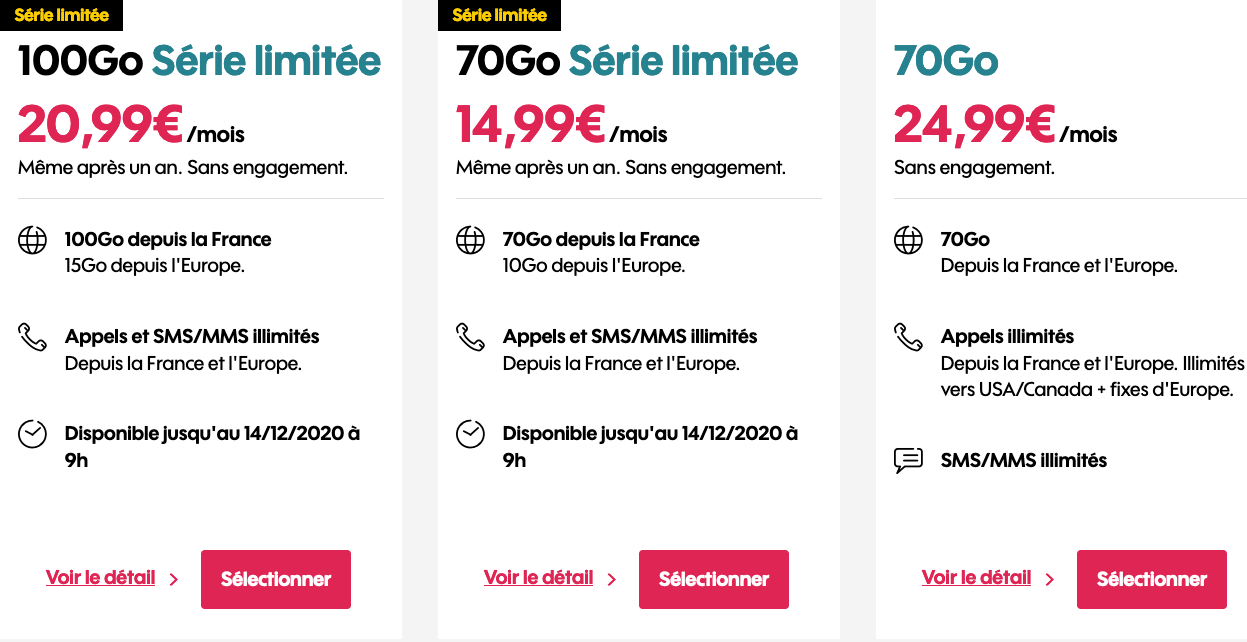Click the chevron next to 100Go Voir le détail

(174, 579)
